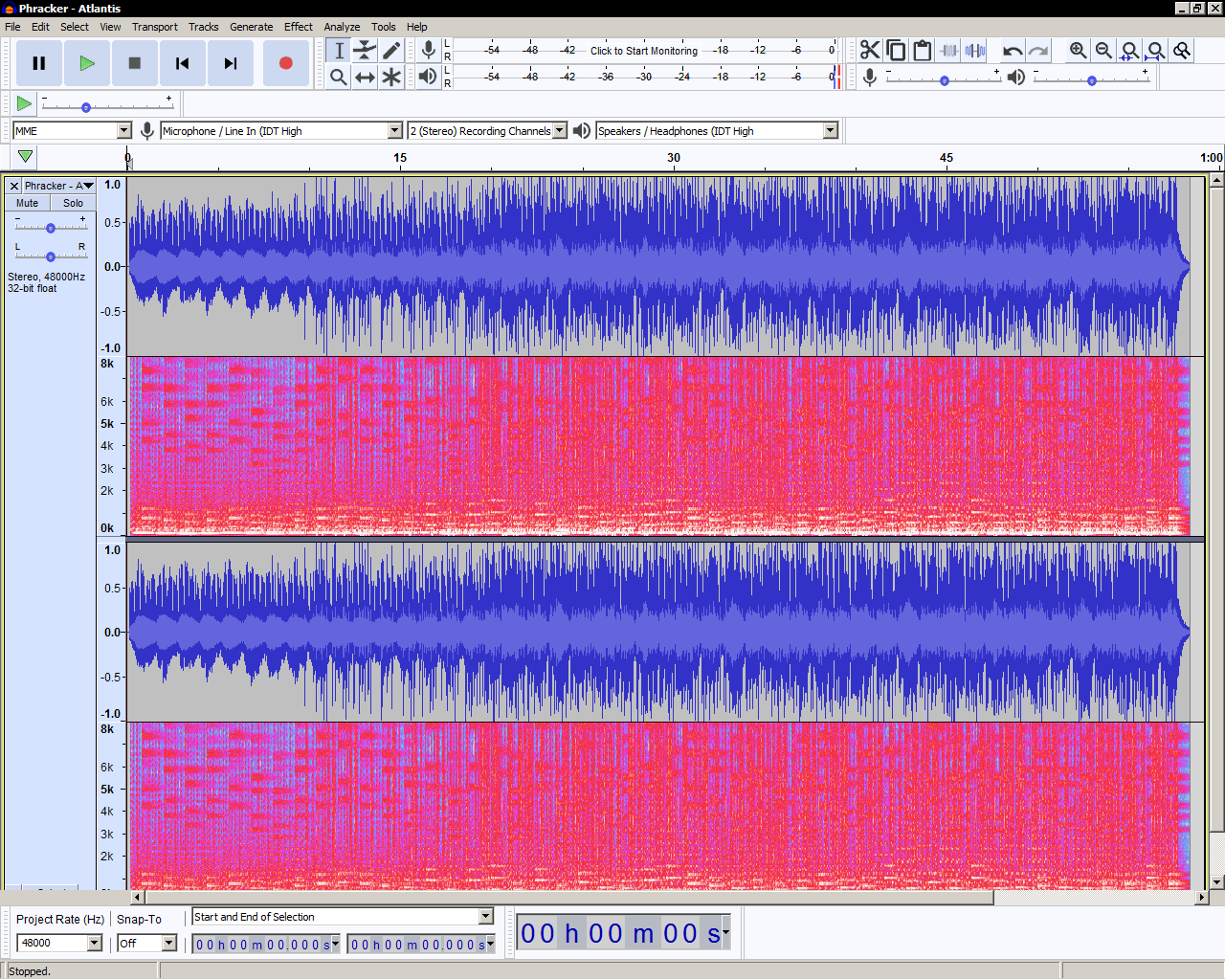Solo the Phracker track
Viewport: 1225px width, 980px height.
pos(73,203)
